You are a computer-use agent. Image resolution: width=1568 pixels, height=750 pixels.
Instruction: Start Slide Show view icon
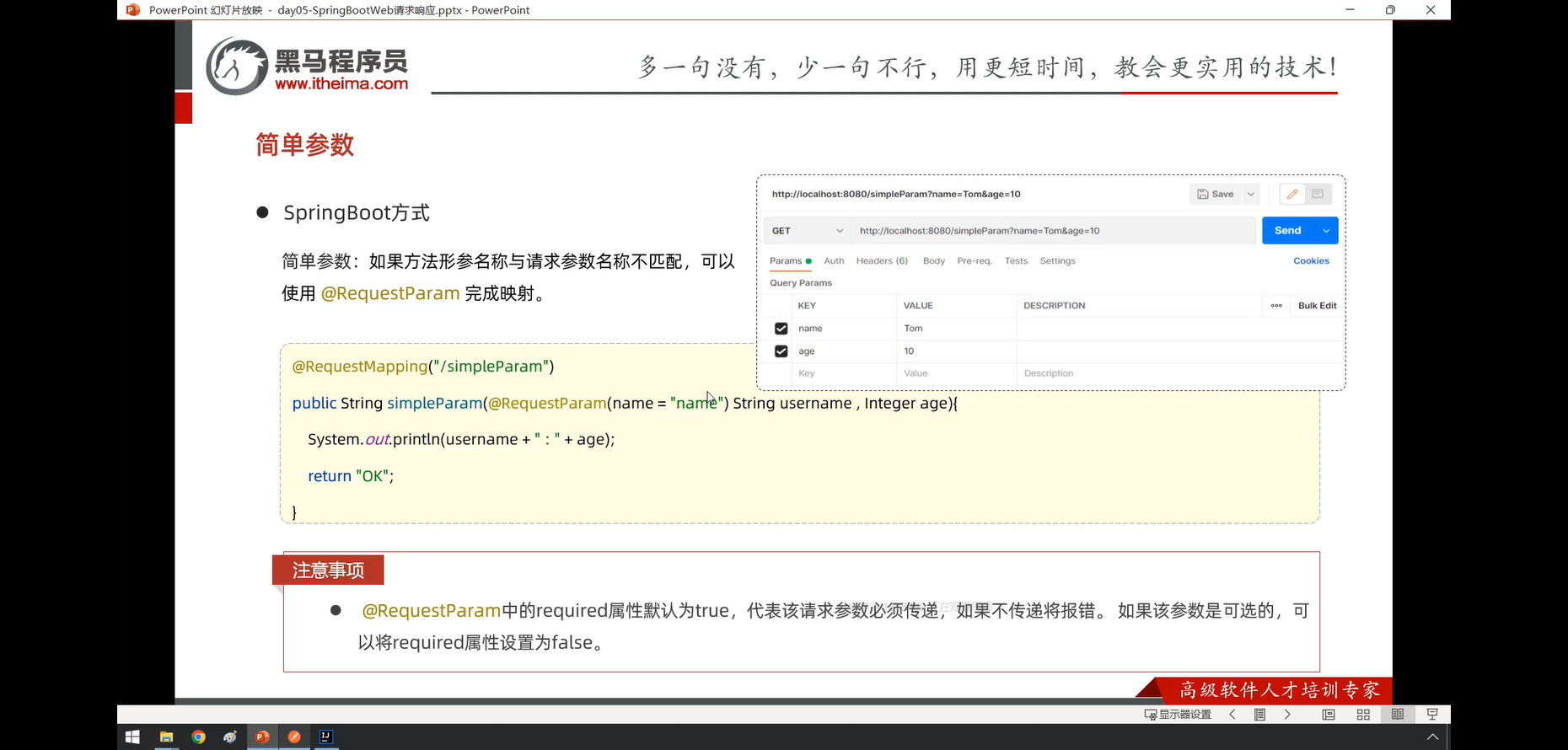coord(1432,715)
